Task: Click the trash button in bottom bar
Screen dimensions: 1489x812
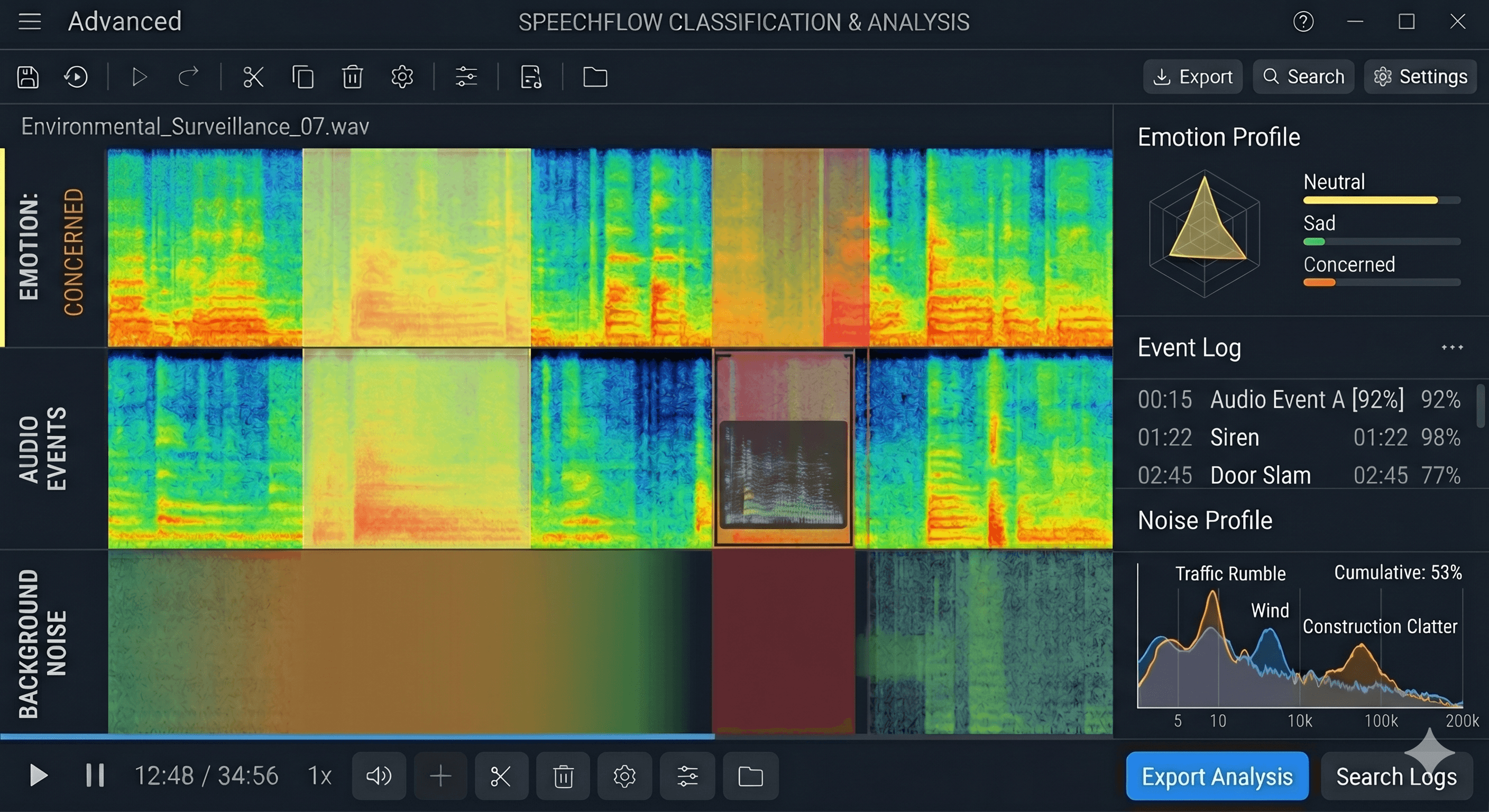Action: [563, 776]
